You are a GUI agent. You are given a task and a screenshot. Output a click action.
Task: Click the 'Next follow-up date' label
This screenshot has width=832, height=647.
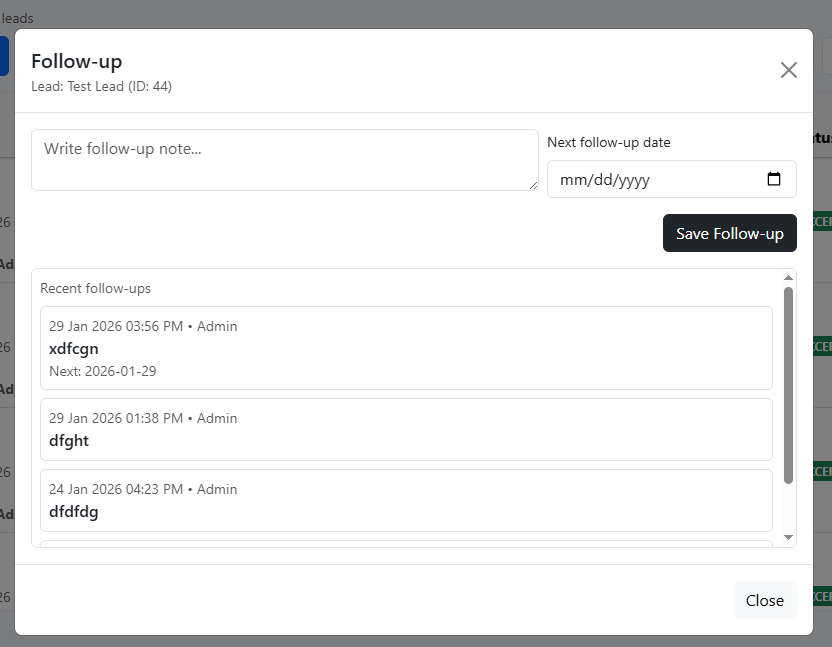(608, 142)
